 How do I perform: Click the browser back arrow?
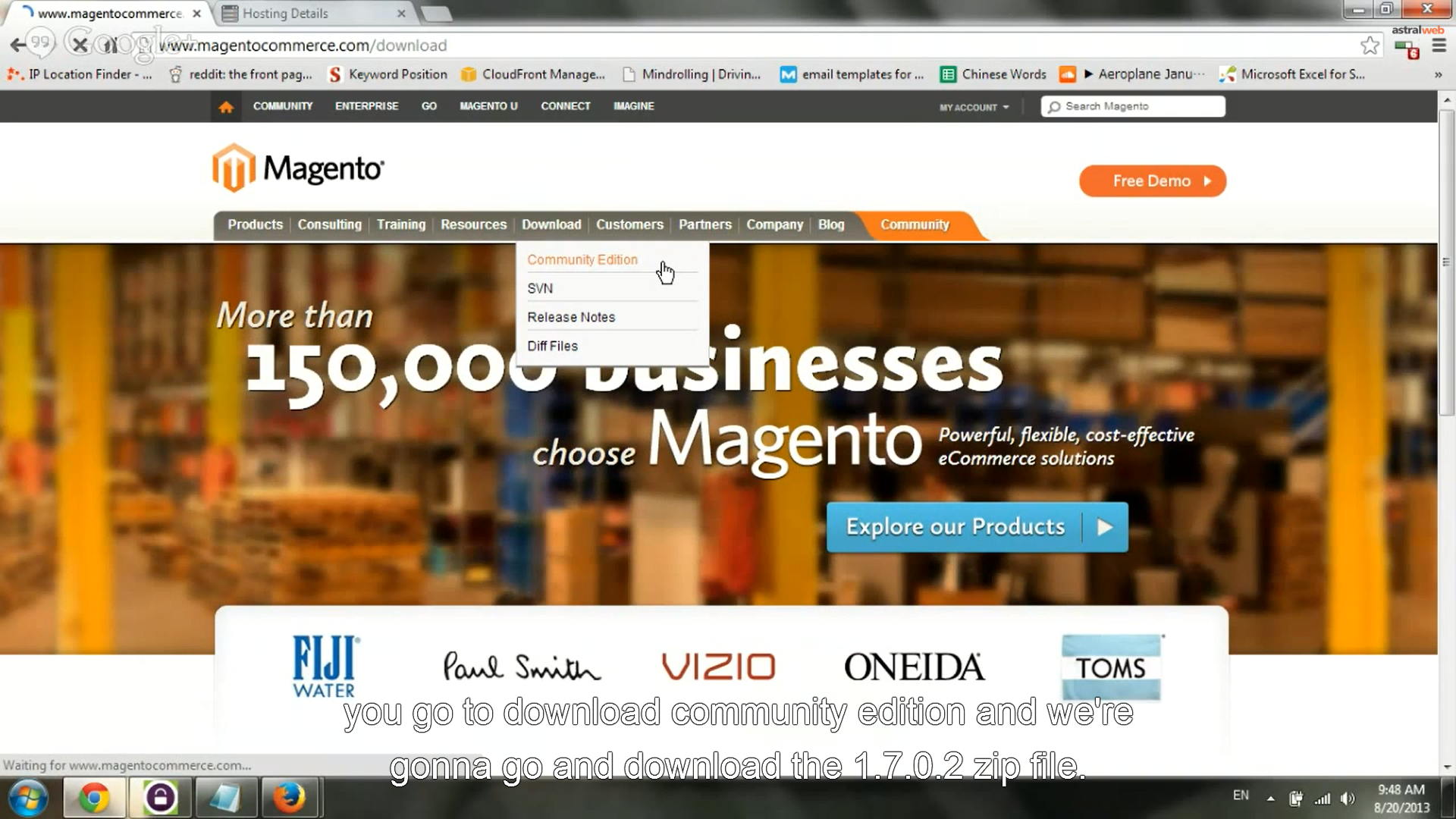17,45
